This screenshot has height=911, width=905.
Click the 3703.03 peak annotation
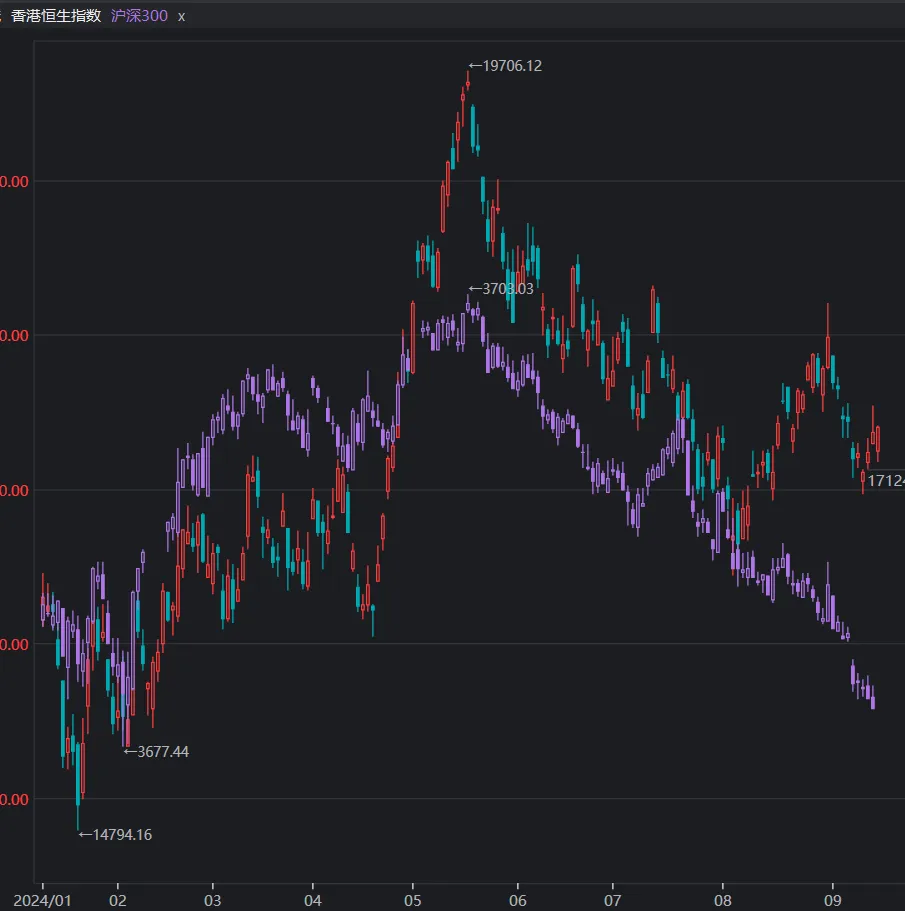(x=507, y=289)
